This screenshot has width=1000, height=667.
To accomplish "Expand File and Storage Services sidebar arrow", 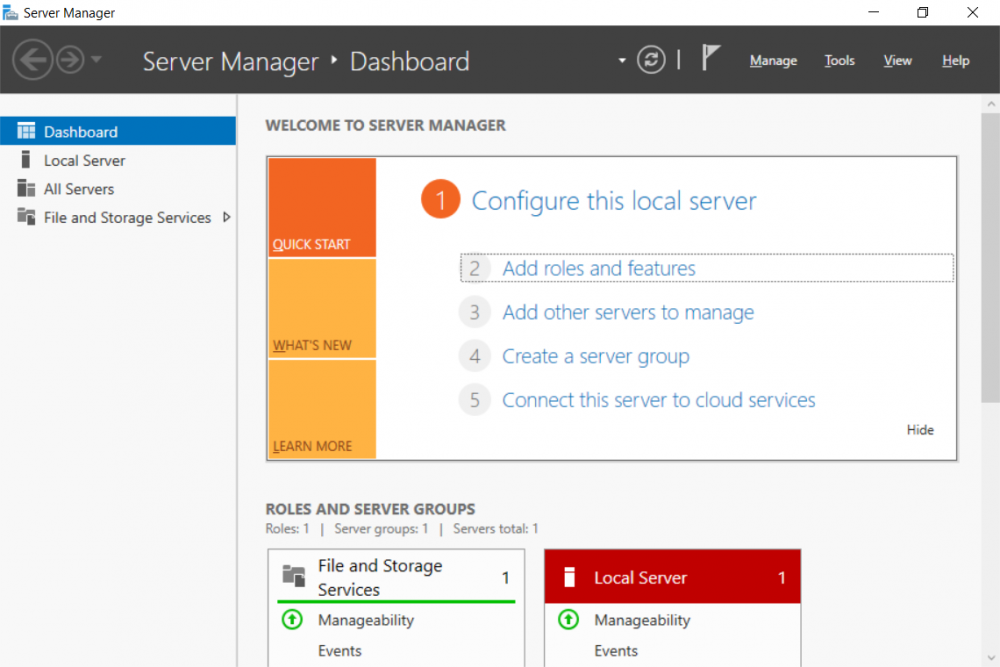I will click(x=226, y=217).
